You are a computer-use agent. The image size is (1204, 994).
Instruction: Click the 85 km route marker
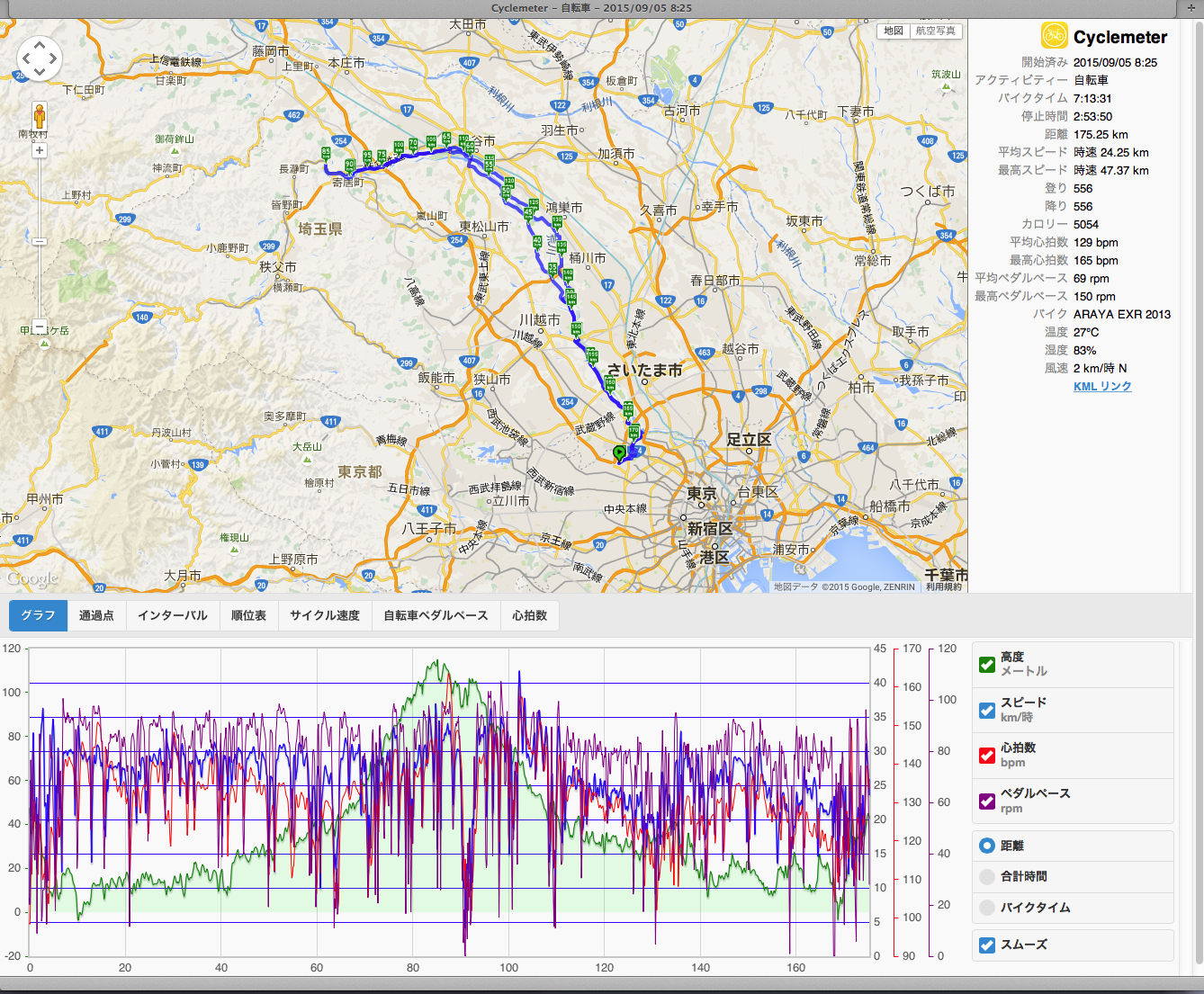(x=326, y=154)
